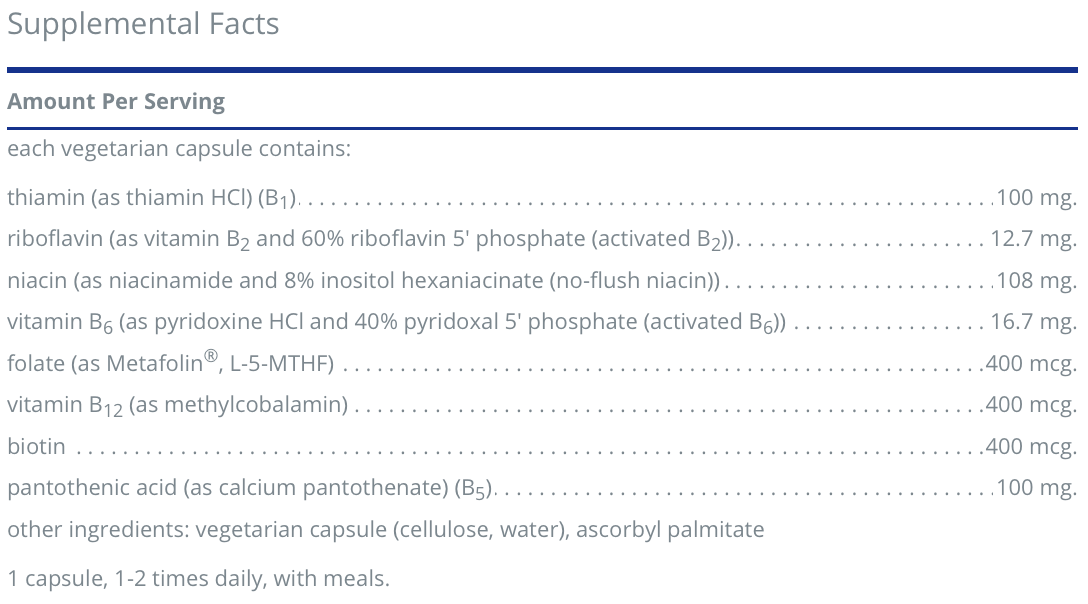Click the 400 mcg. vitamin B12 value

click(1031, 405)
